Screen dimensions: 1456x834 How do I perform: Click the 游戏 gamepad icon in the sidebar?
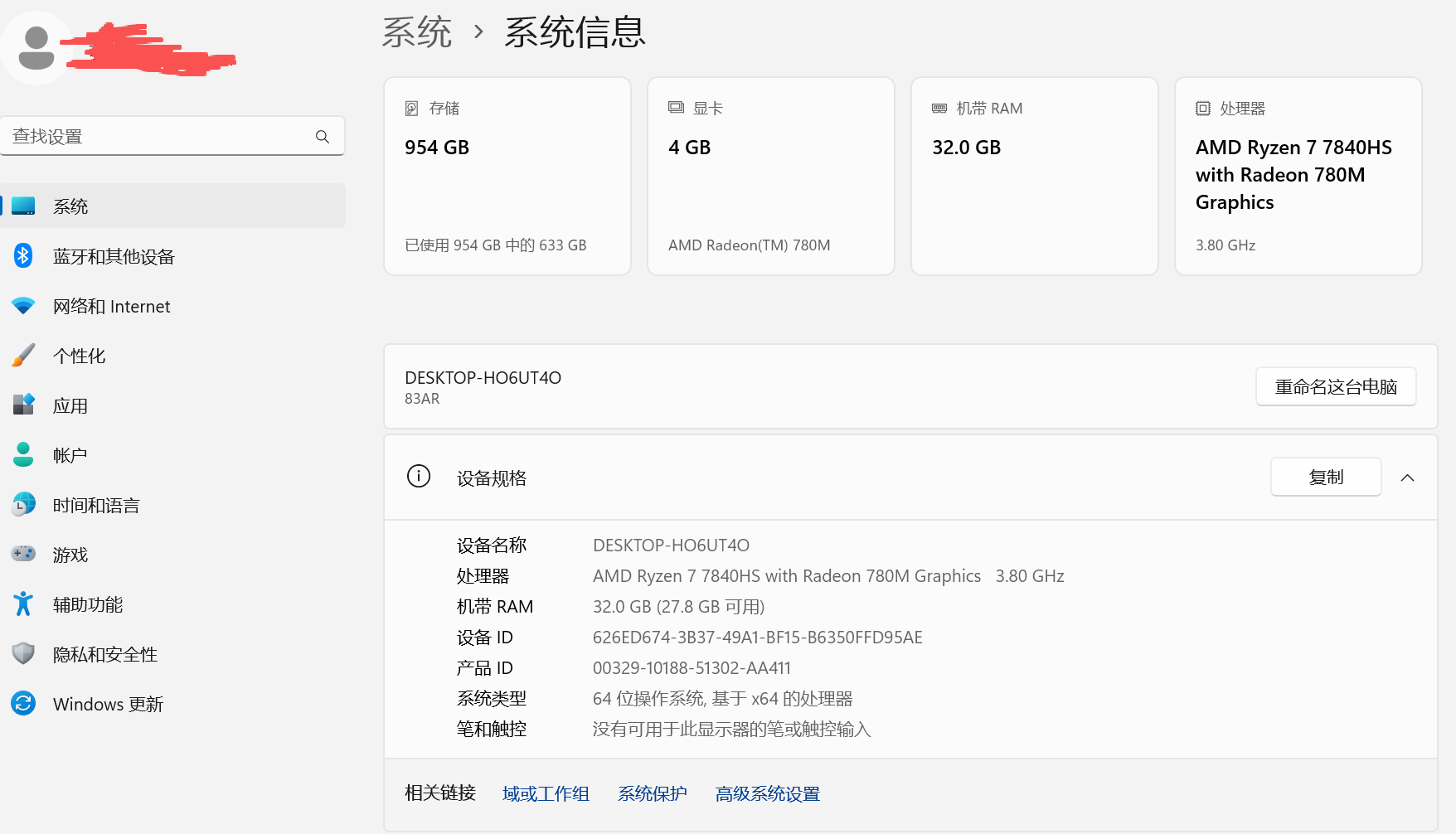pos(23,554)
